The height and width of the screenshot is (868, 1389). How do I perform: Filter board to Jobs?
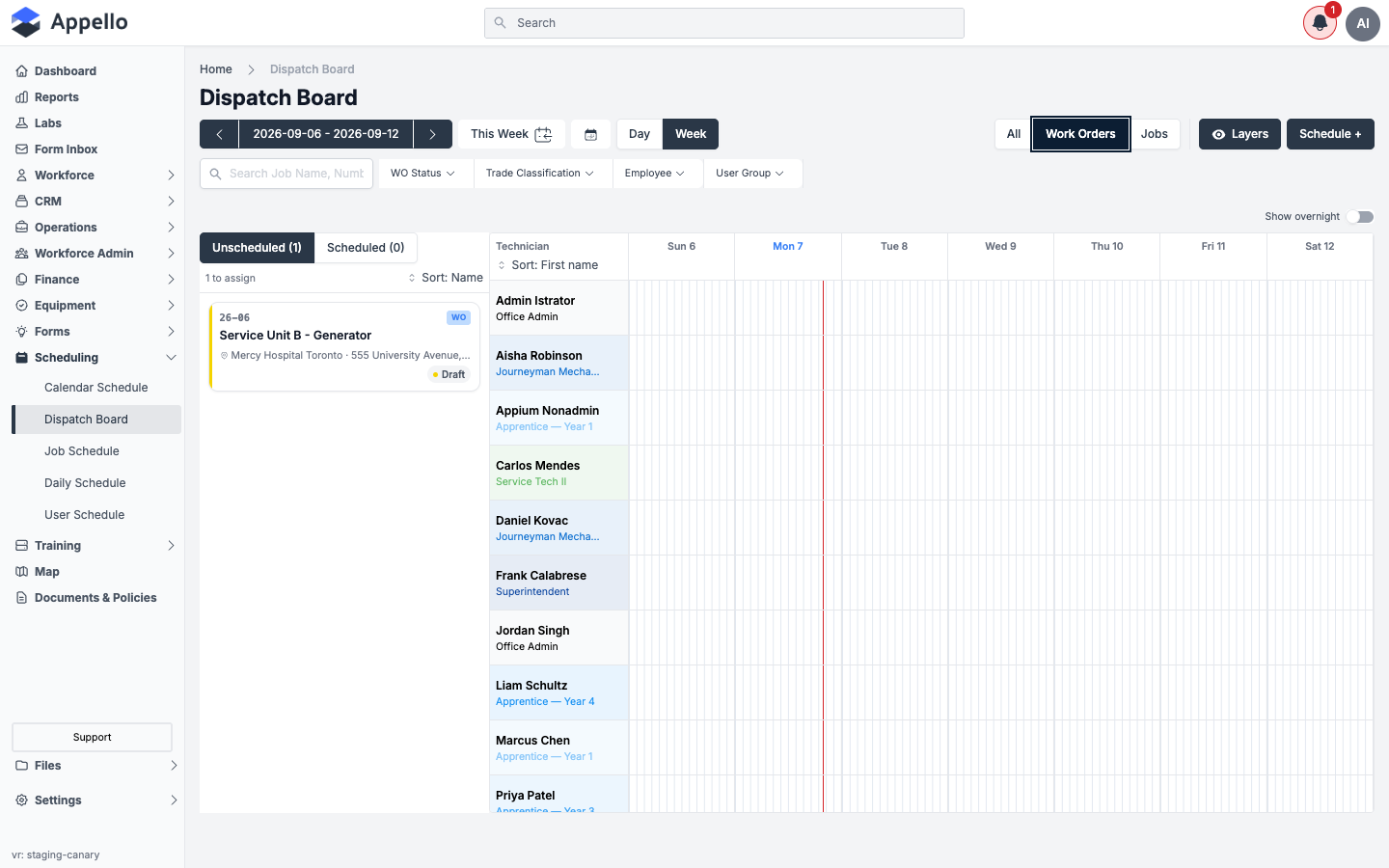(1155, 134)
